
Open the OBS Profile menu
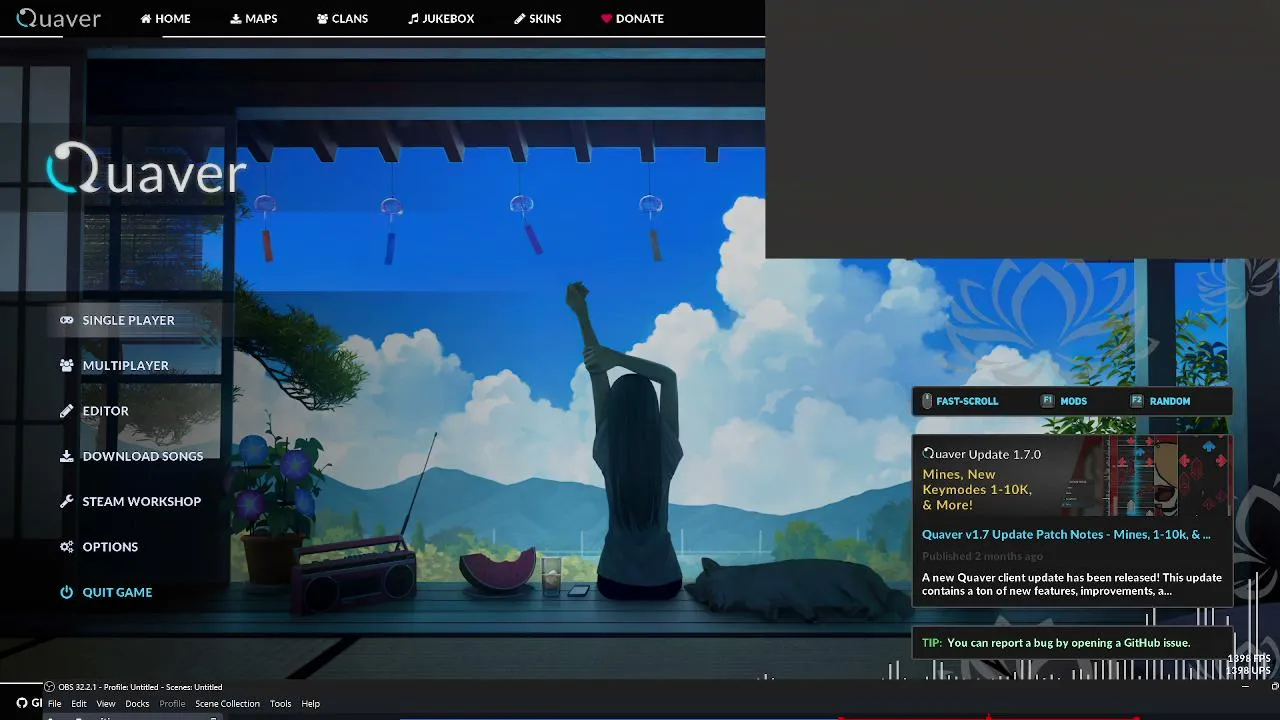click(x=172, y=704)
